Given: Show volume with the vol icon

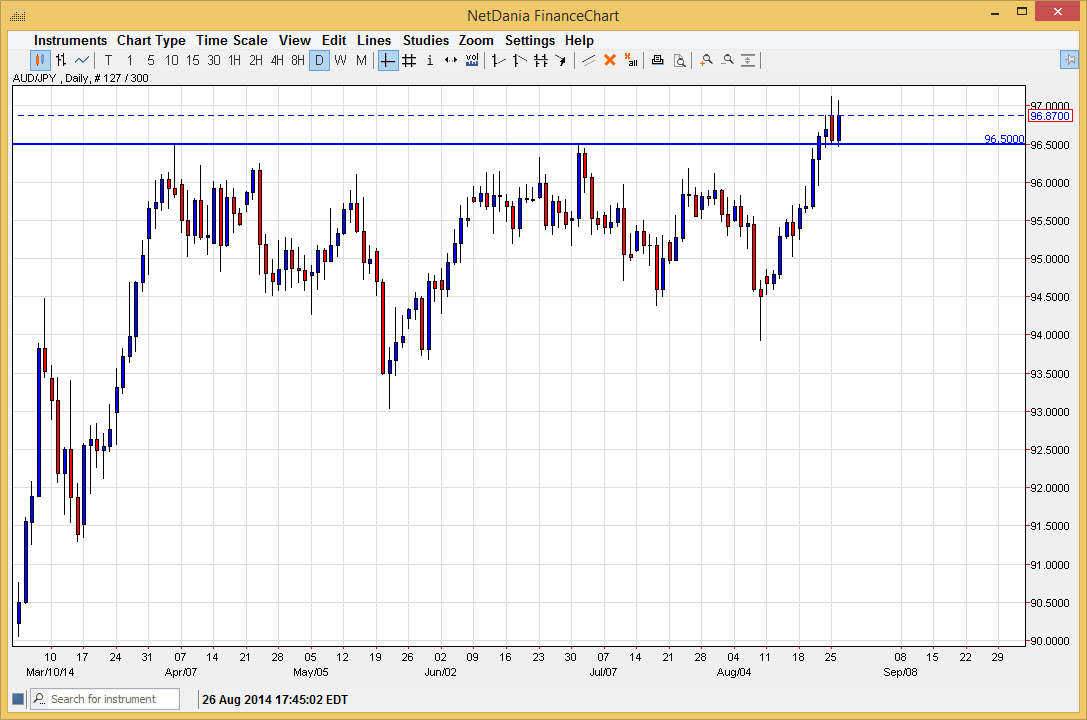Looking at the screenshot, I should [x=472, y=60].
